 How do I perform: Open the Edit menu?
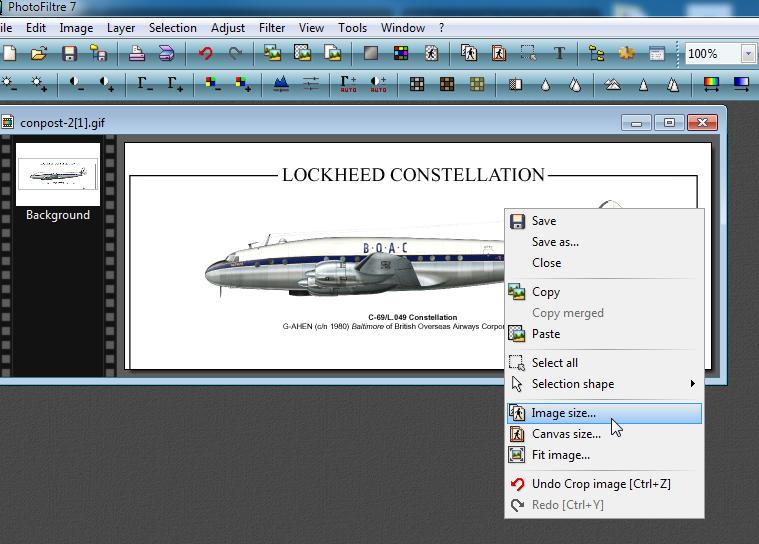click(36, 28)
